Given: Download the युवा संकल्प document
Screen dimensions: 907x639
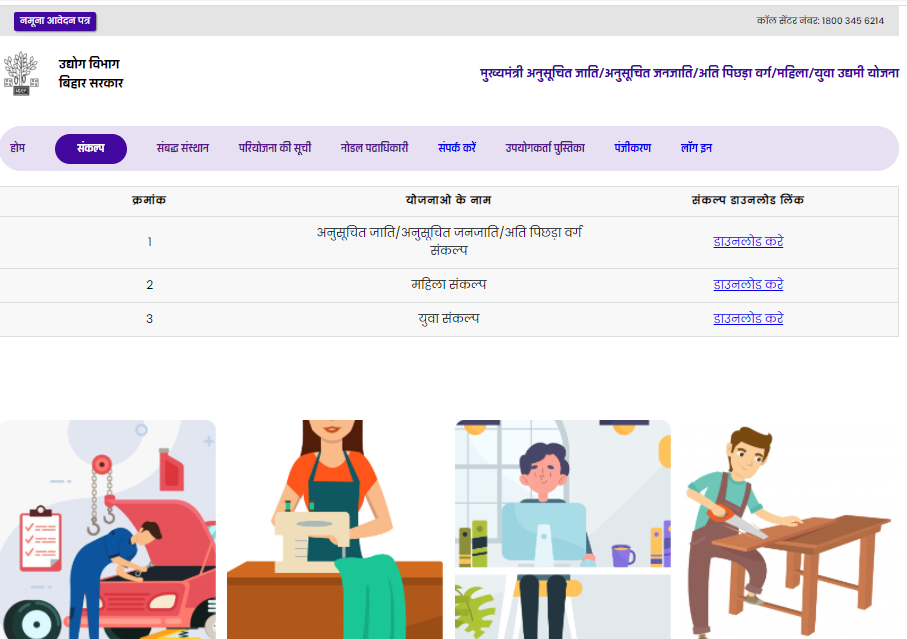Looking at the screenshot, I should (x=747, y=319).
